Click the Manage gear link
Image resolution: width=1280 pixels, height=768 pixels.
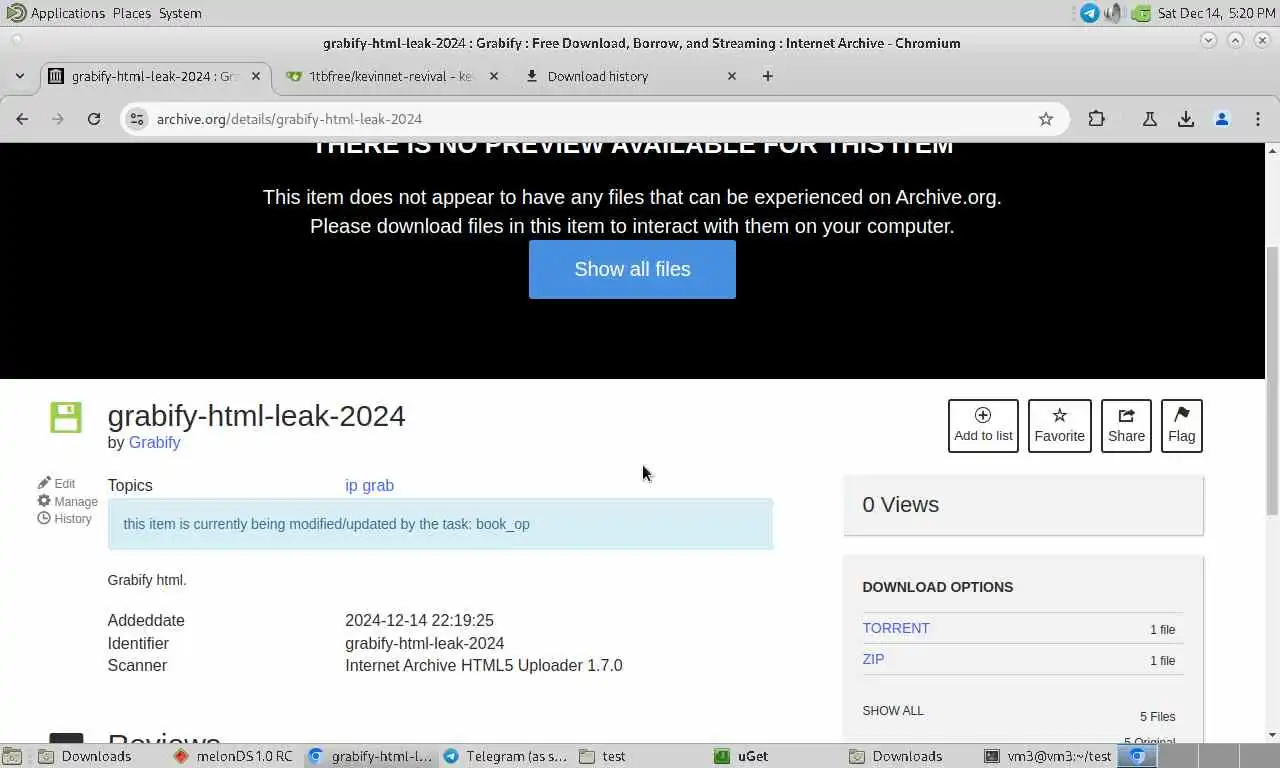click(x=68, y=501)
